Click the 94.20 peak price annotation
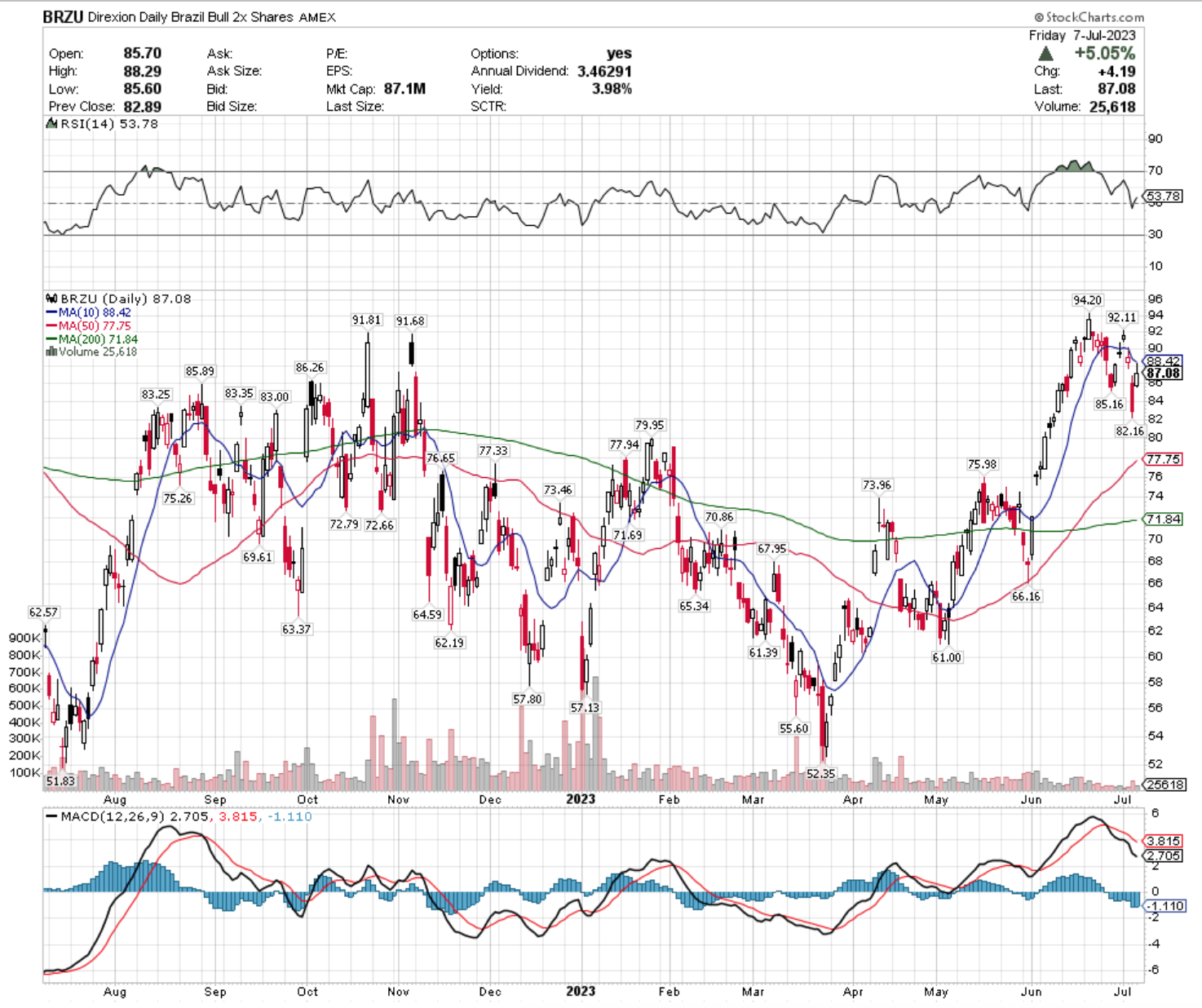The height and width of the screenshot is (1008, 1202). (x=1087, y=300)
